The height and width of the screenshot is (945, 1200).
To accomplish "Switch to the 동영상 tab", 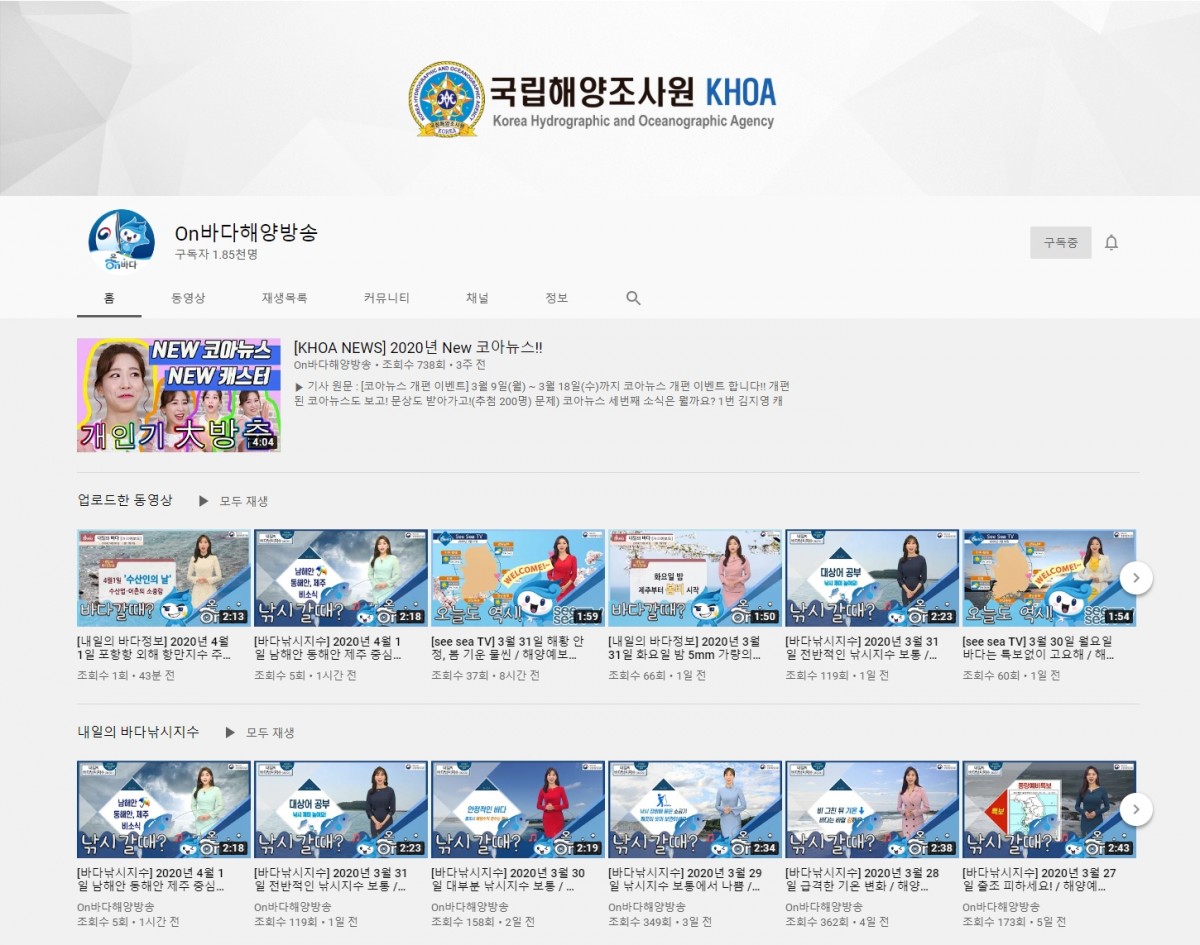I will point(188,298).
